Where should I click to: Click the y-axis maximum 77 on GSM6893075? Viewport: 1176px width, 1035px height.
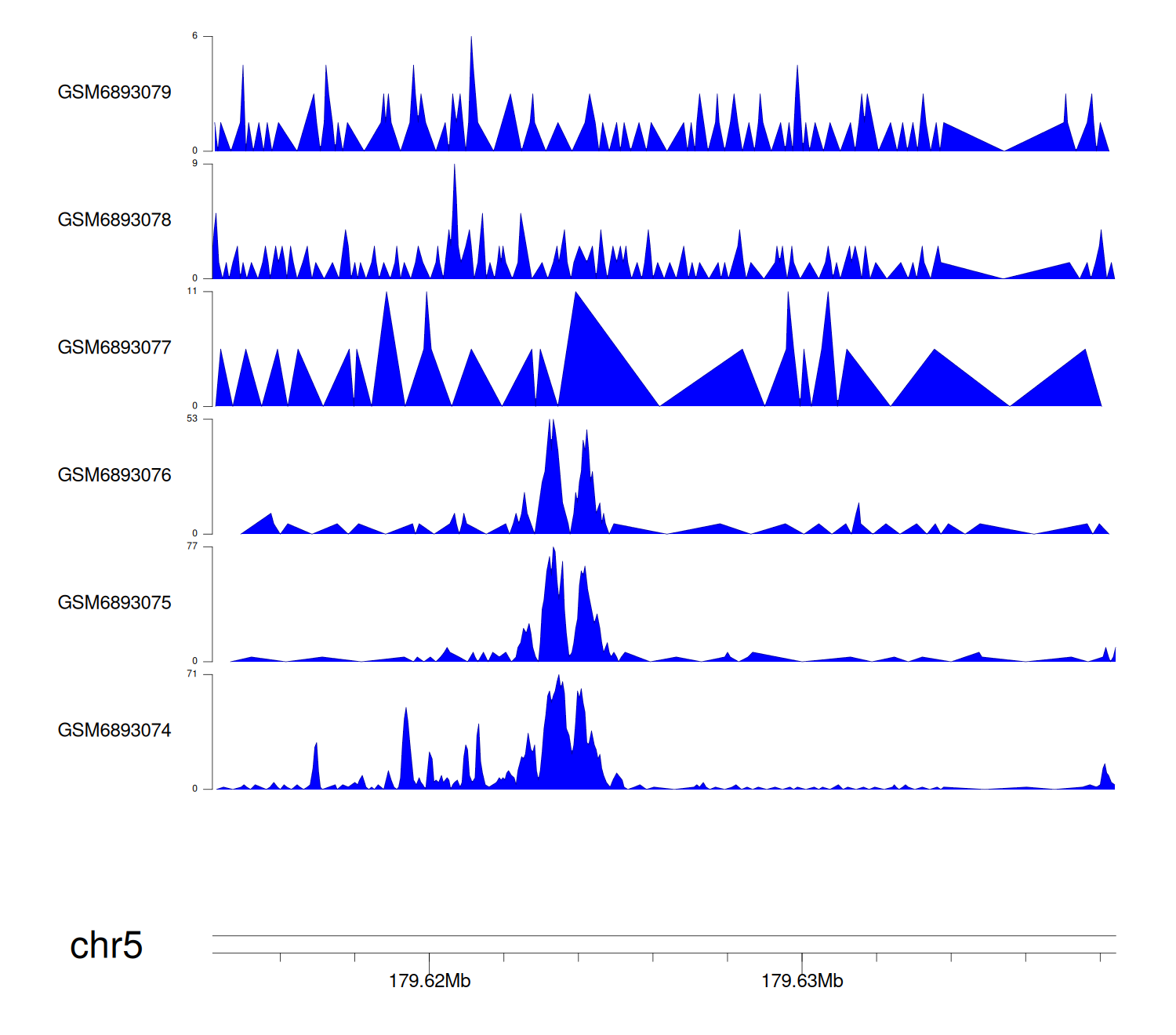tap(192, 547)
